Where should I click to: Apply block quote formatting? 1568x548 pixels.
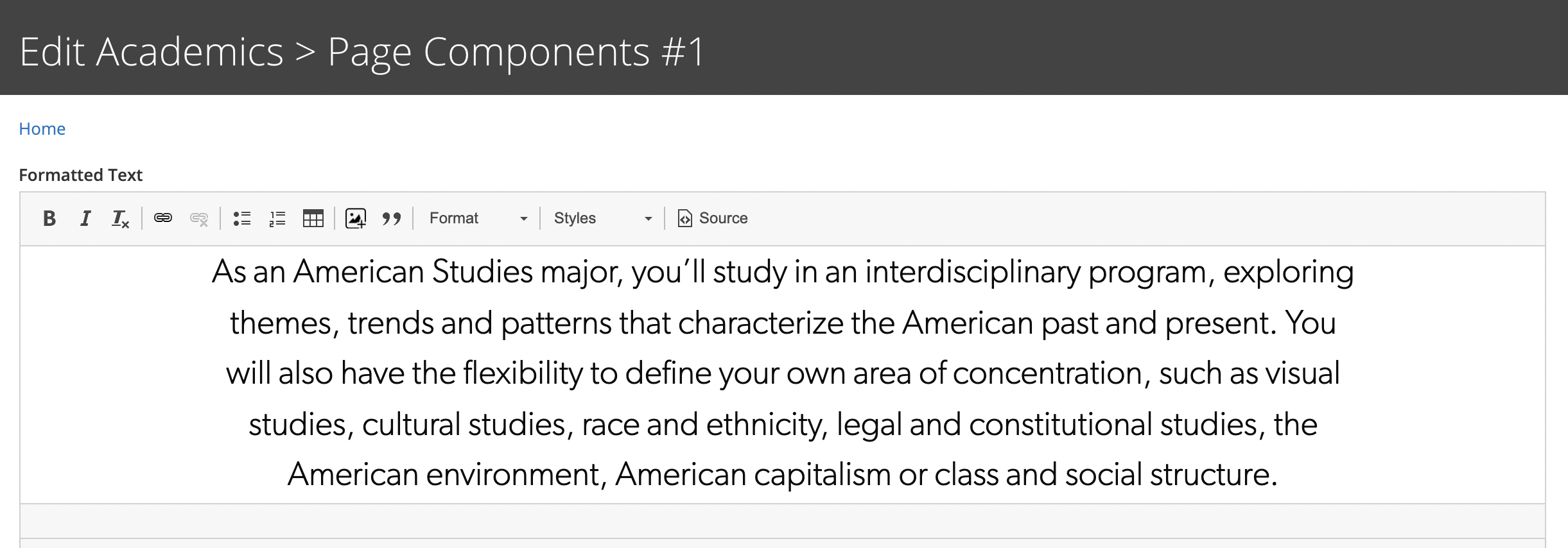392,219
